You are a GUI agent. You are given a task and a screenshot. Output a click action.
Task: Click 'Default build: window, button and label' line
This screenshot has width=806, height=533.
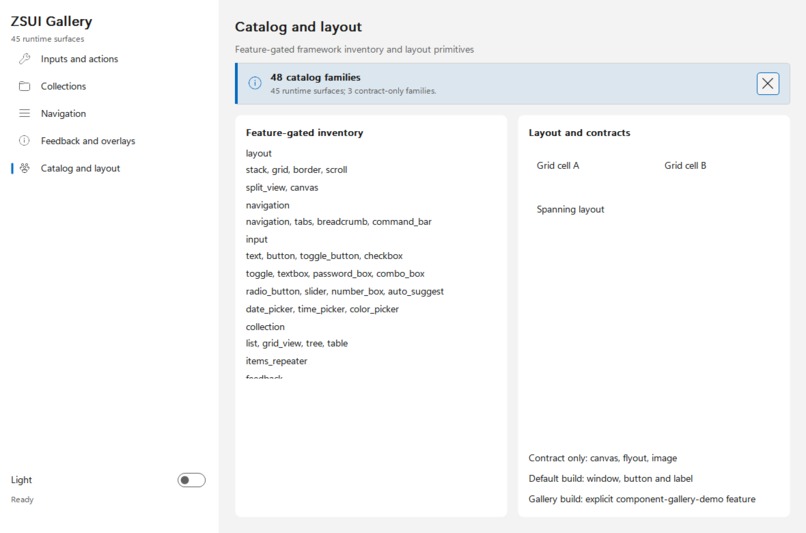coord(610,479)
